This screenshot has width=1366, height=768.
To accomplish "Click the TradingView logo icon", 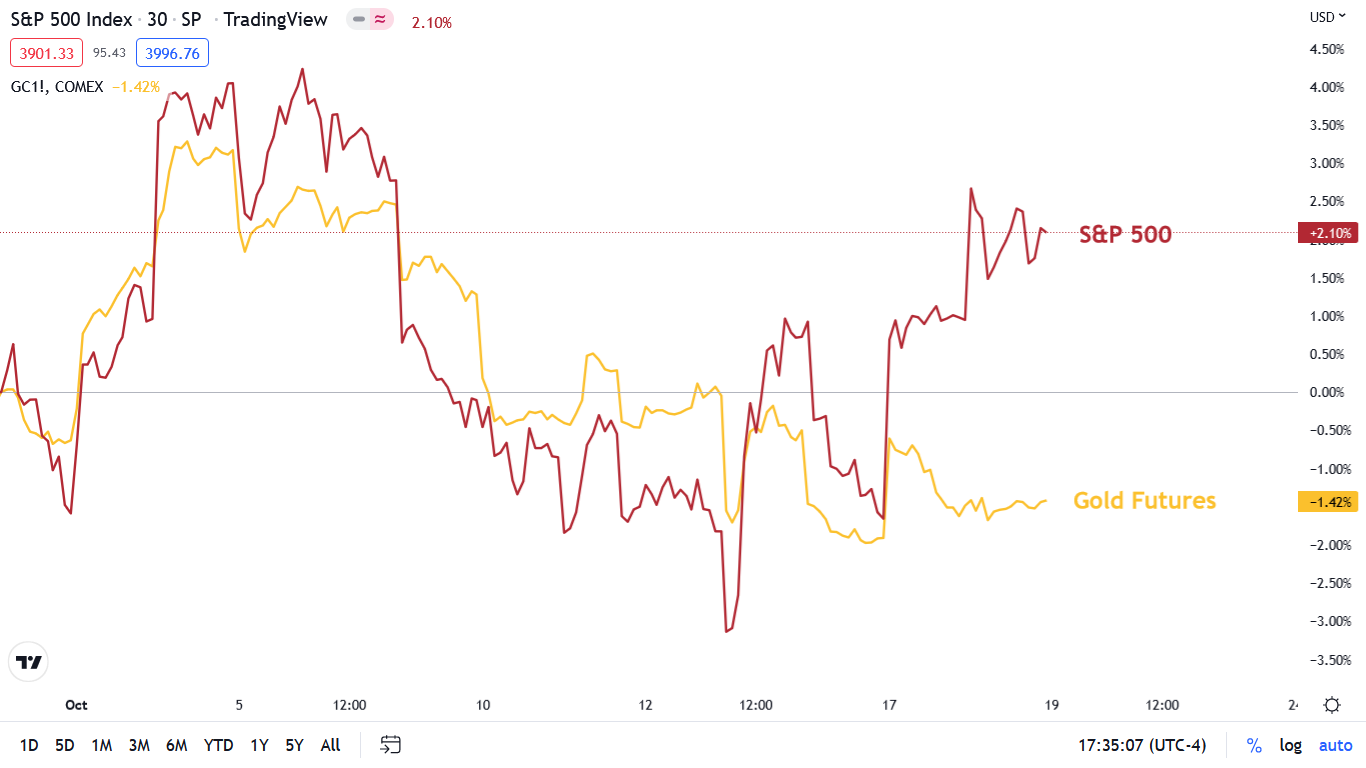I will tap(28, 662).
